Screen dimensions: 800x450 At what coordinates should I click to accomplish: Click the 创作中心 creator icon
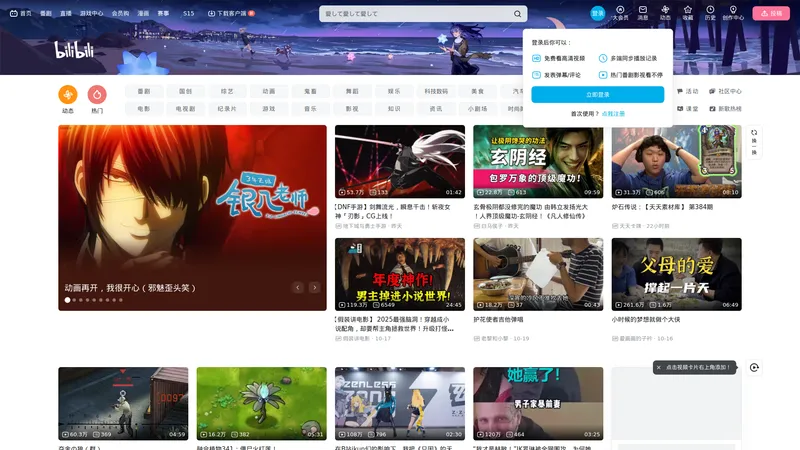point(733,13)
